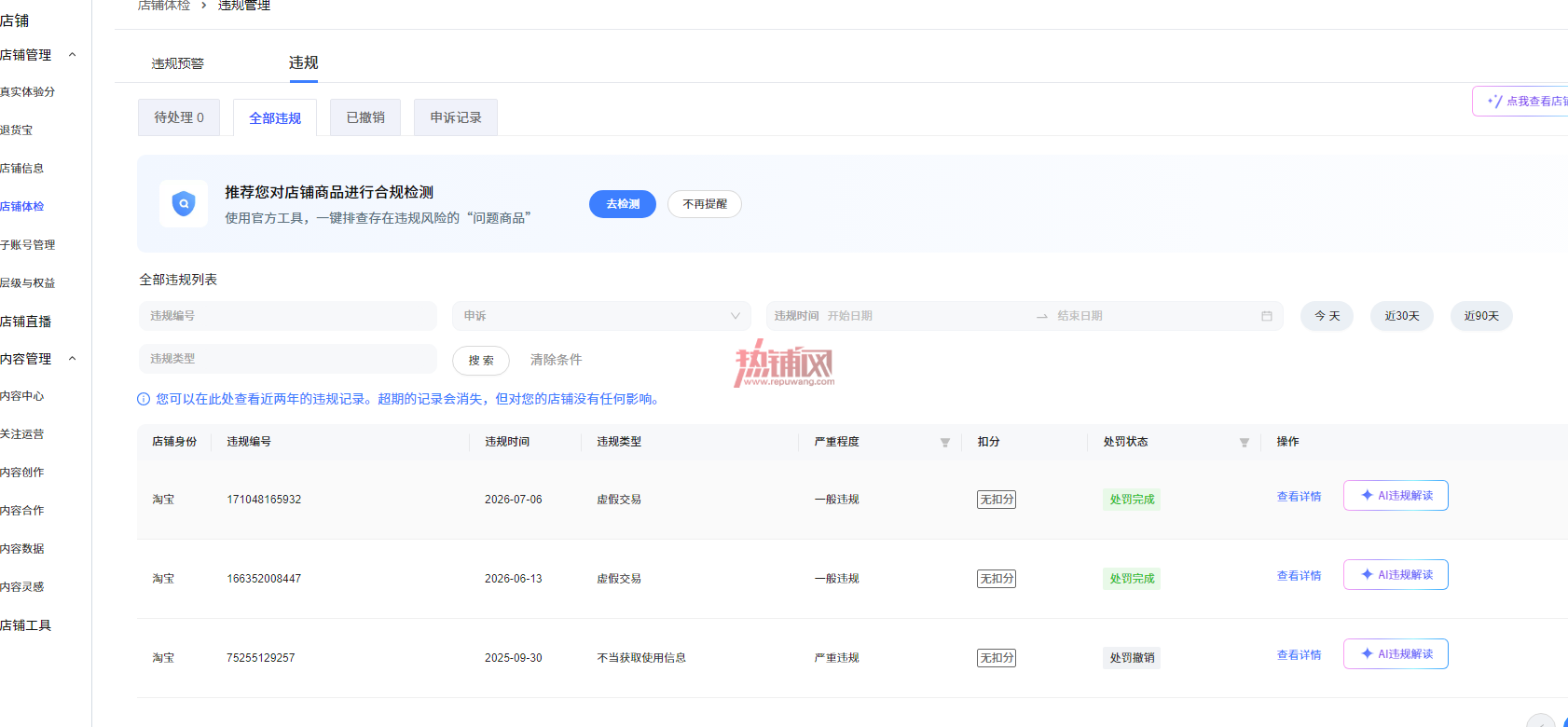Viewport: 1568px width, 727px height.
Task: Open 店铺直播 in the sidebar
Action: click(x=26, y=322)
